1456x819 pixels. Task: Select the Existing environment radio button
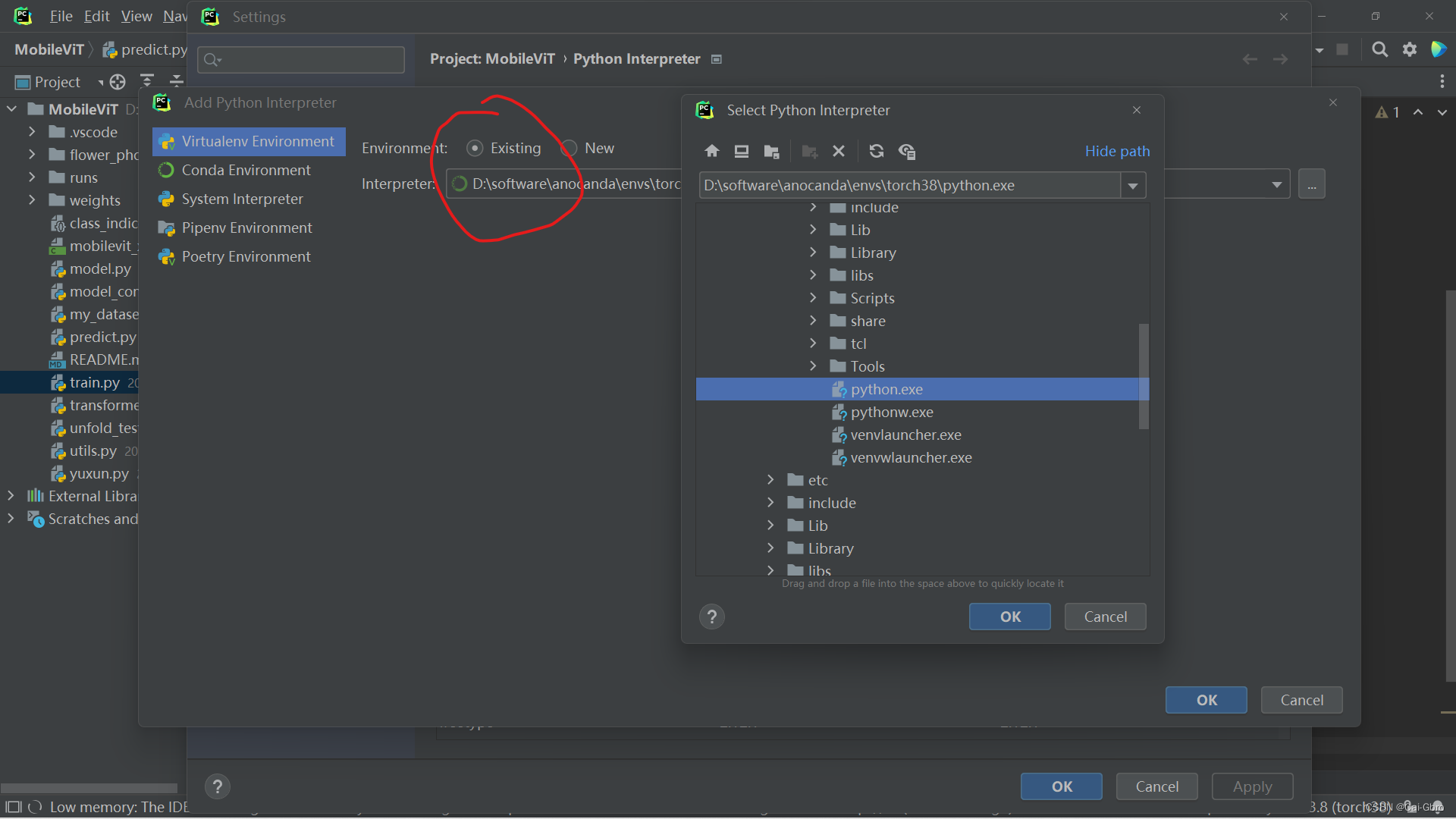(x=475, y=148)
